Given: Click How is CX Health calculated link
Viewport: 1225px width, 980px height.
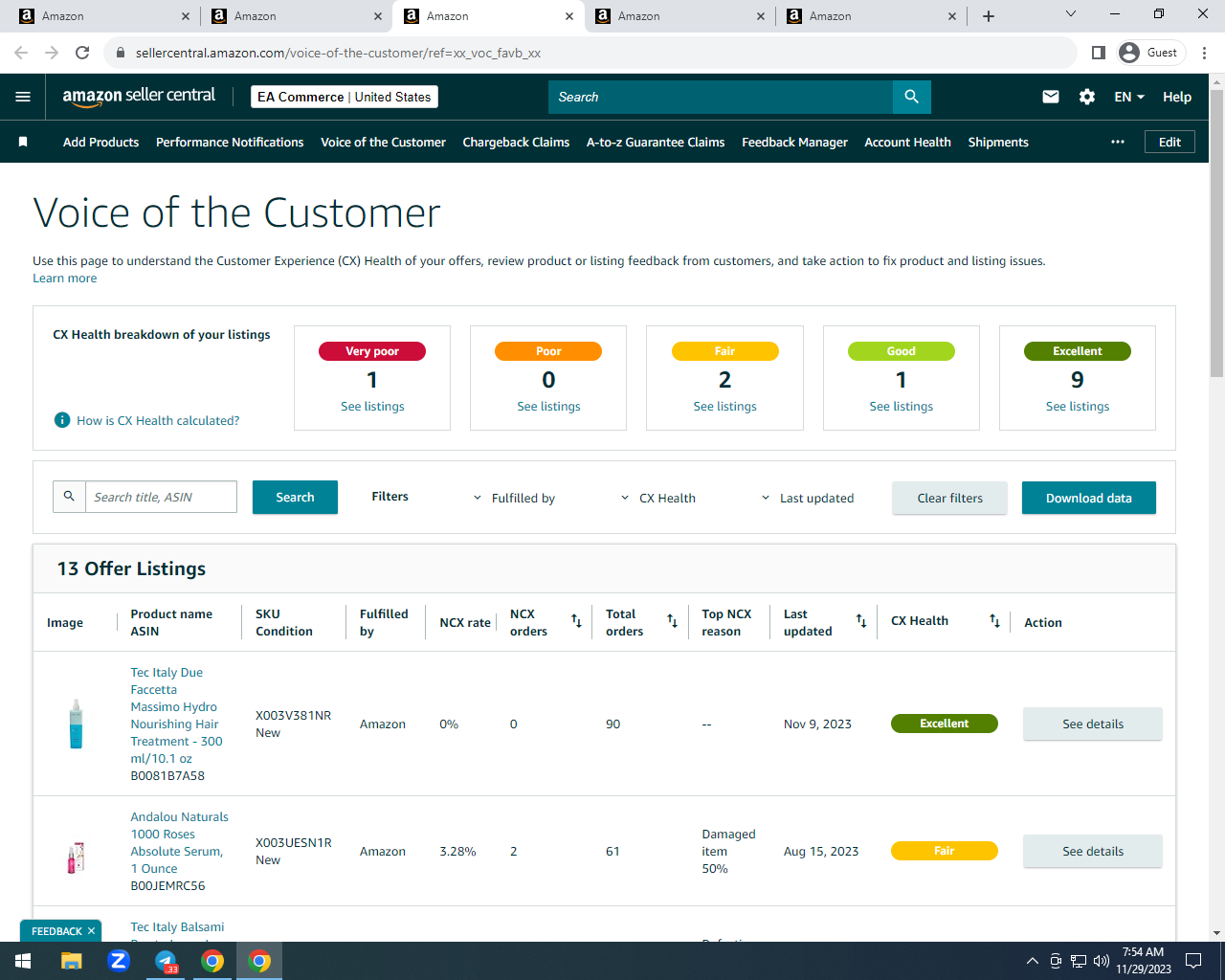Looking at the screenshot, I should click(x=158, y=420).
